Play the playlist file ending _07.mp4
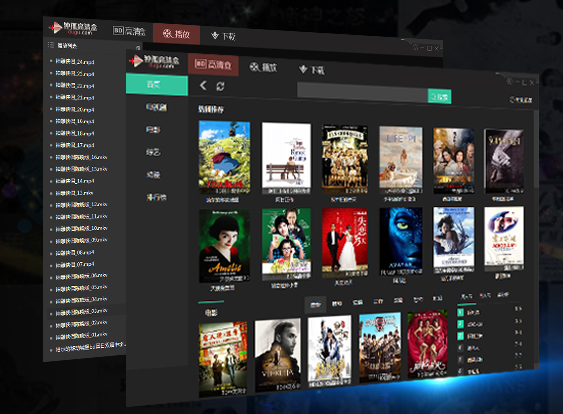 75,265
